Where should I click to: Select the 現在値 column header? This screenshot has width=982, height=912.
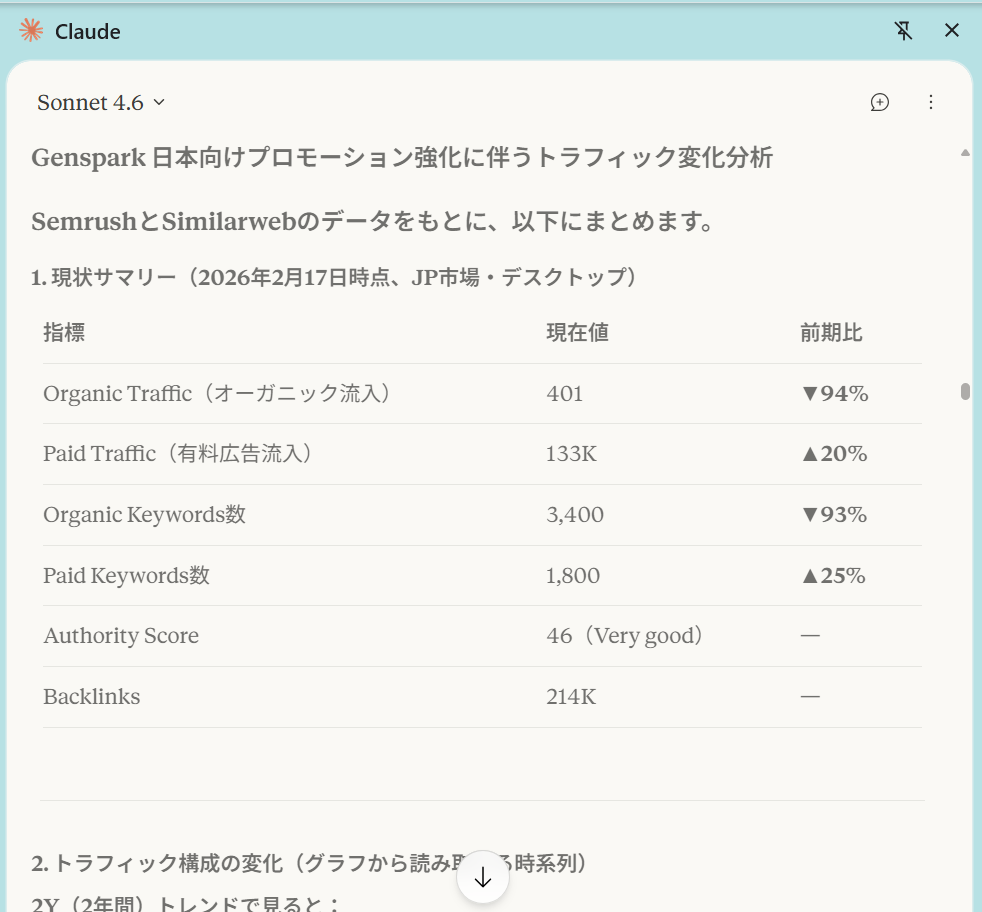pos(577,333)
